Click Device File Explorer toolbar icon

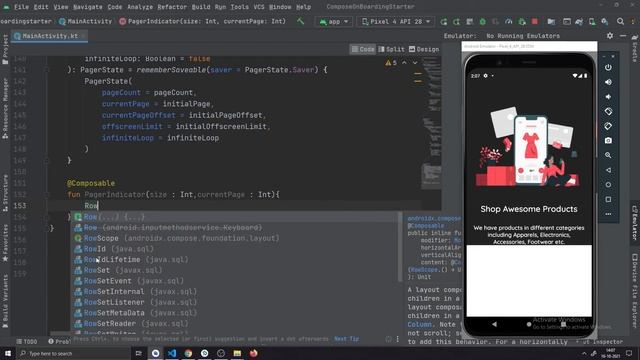pos(551,21)
